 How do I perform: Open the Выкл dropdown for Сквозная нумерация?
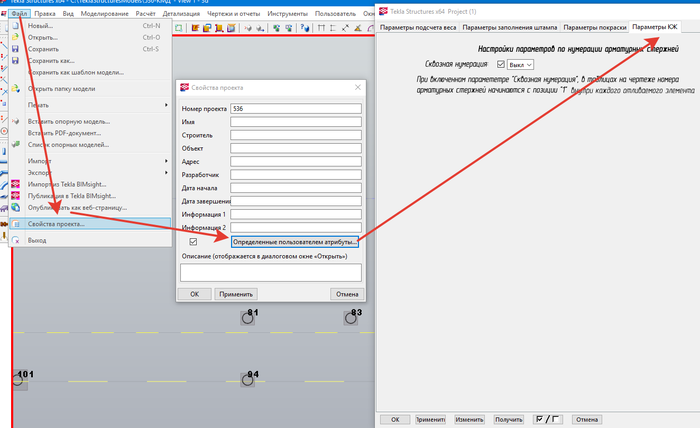pyautogui.click(x=521, y=65)
